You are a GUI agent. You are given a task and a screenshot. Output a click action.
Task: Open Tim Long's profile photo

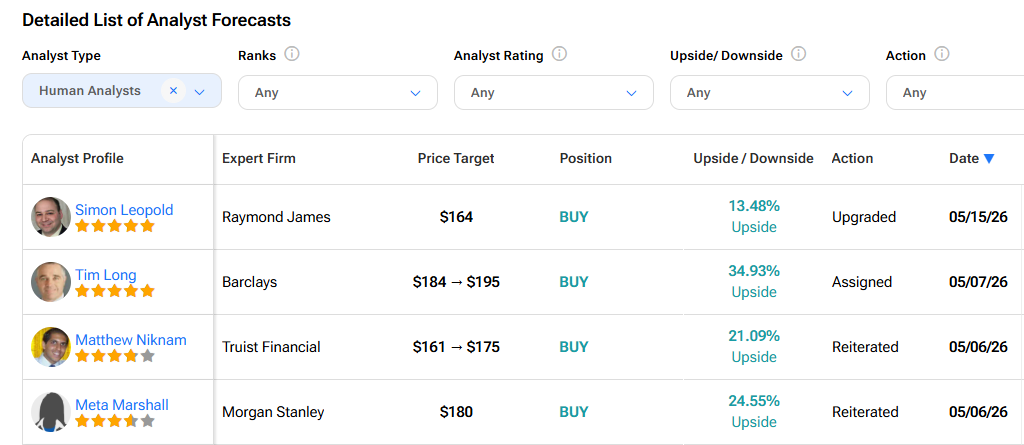coord(51,282)
